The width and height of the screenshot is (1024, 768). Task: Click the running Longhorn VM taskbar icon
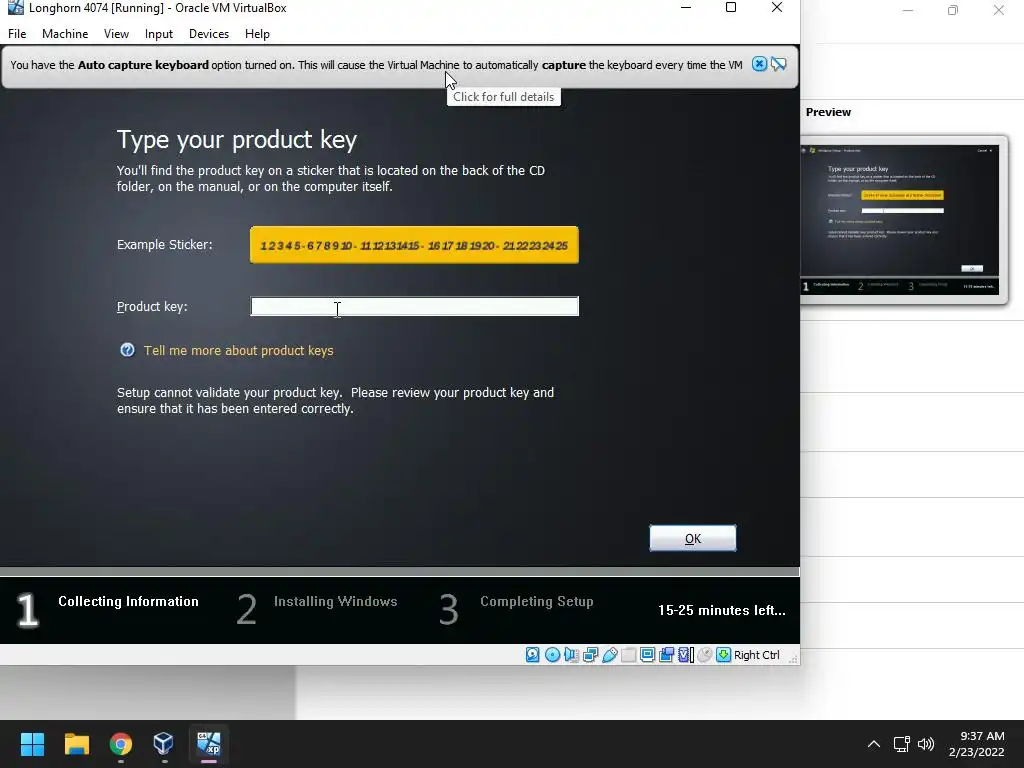[x=209, y=744]
